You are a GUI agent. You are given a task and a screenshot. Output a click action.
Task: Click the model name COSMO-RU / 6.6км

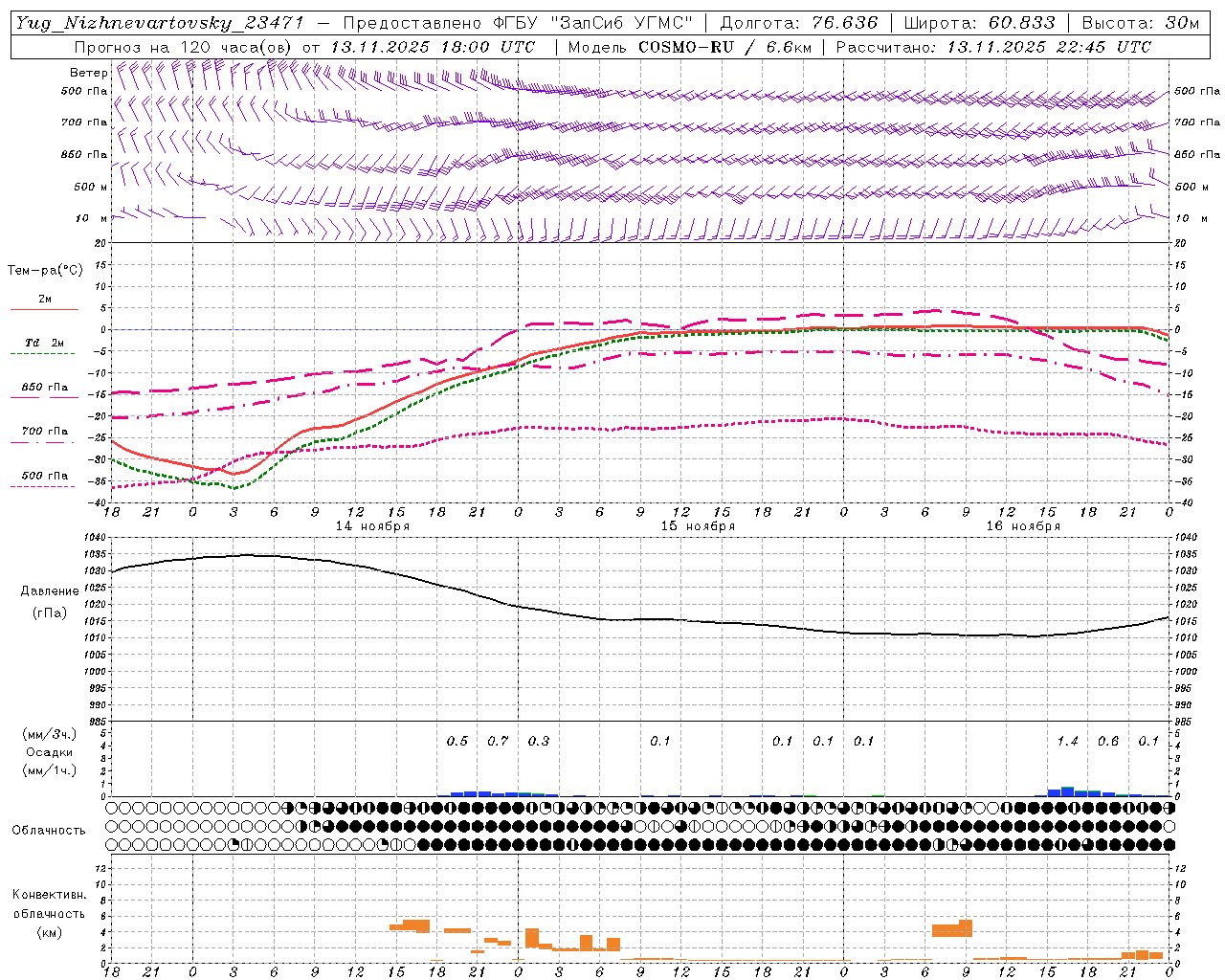[724, 47]
